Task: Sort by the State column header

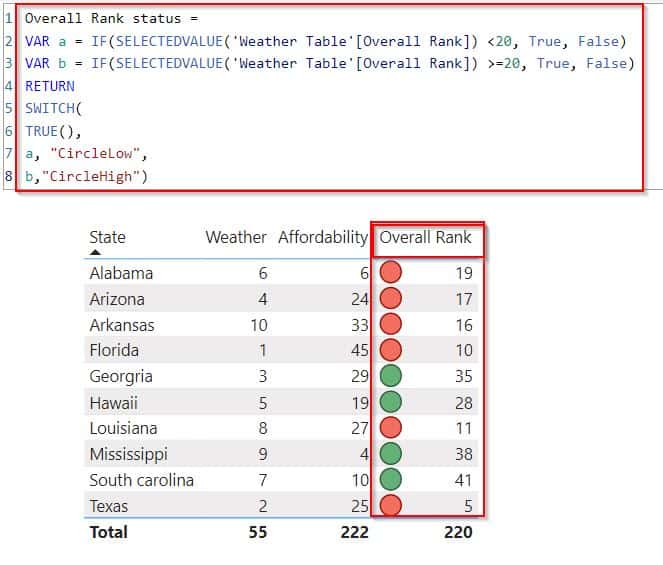Action: pos(107,237)
